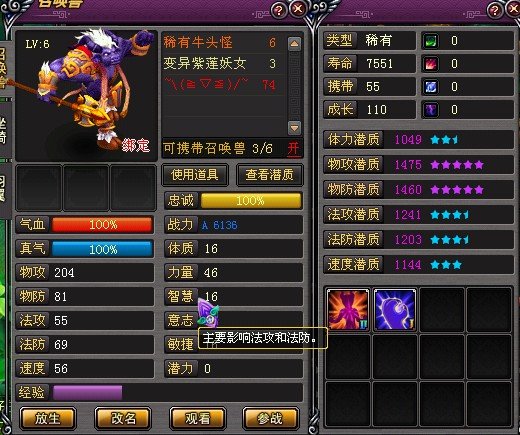The image size is (520, 435).
Task: Click the first empty equipment slot
Action: coord(39,188)
